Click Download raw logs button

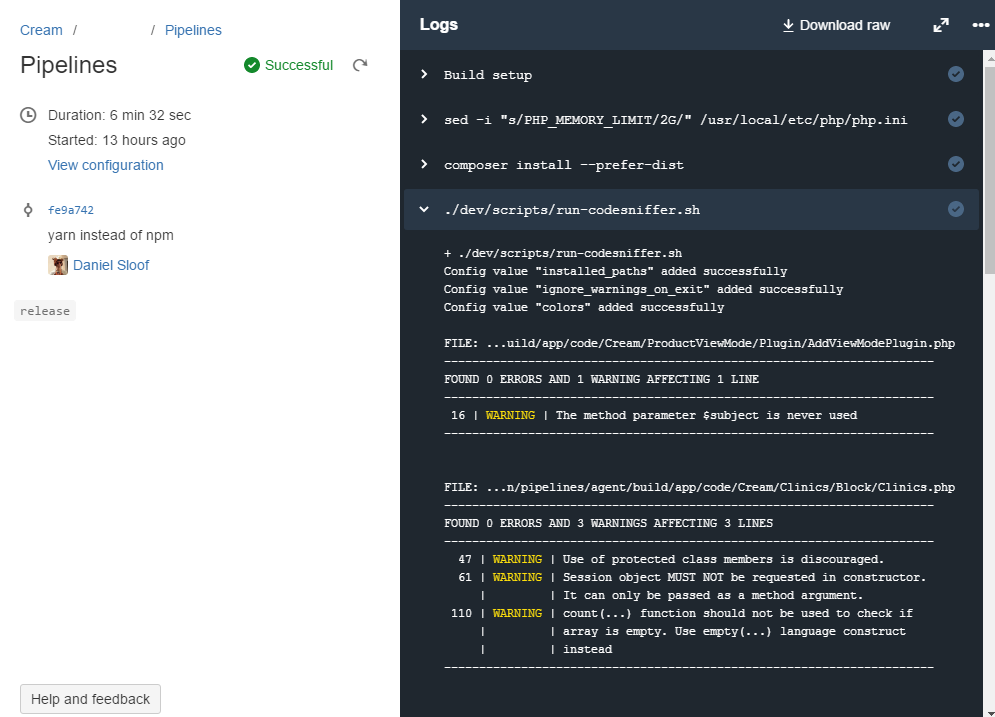836,25
